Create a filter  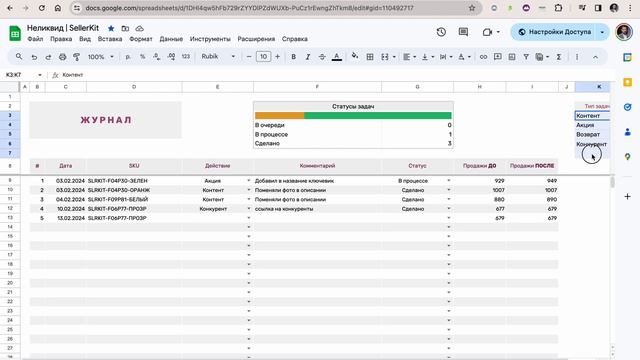point(526,57)
